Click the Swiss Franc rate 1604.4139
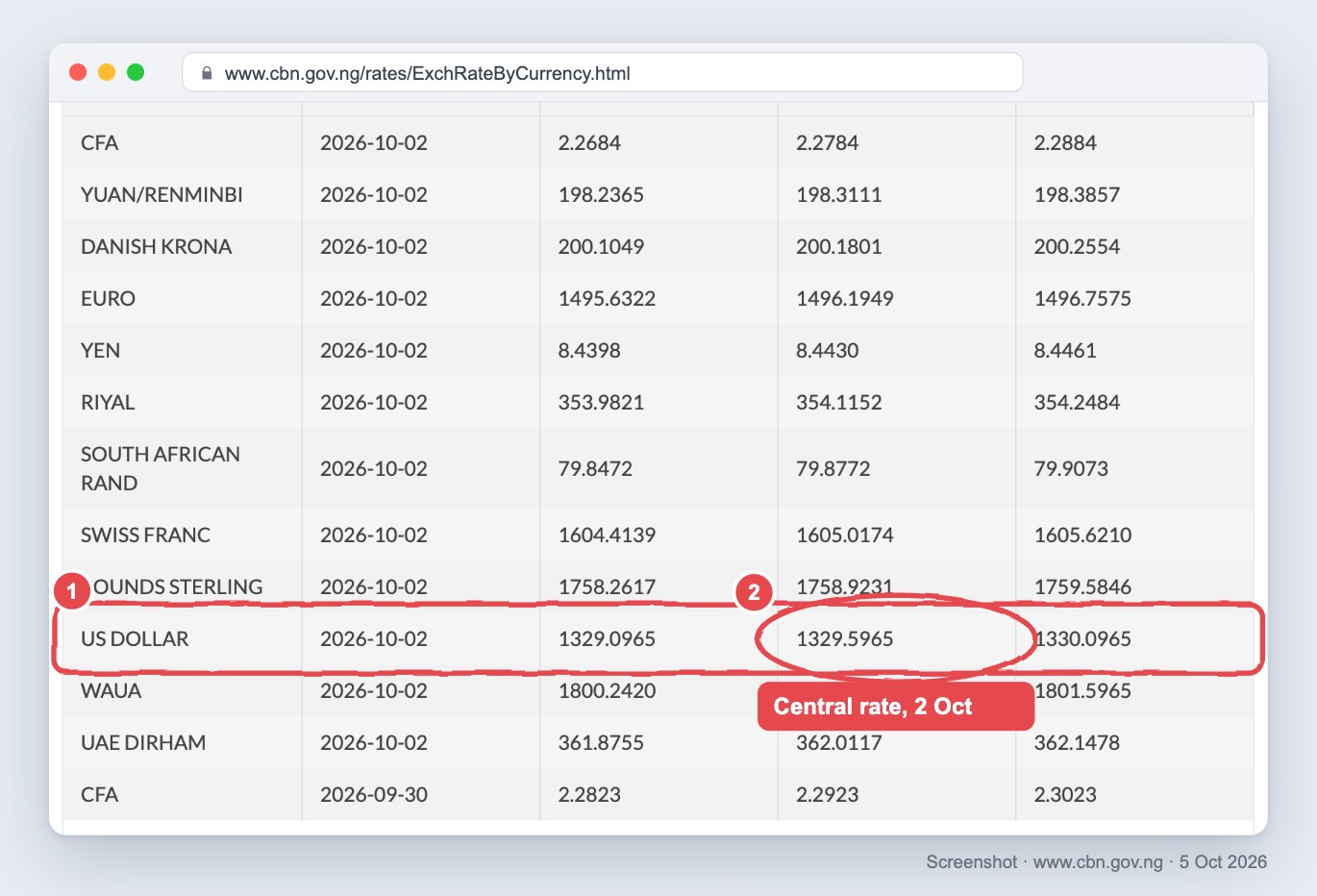The width and height of the screenshot is (1317, 896). 608,535
